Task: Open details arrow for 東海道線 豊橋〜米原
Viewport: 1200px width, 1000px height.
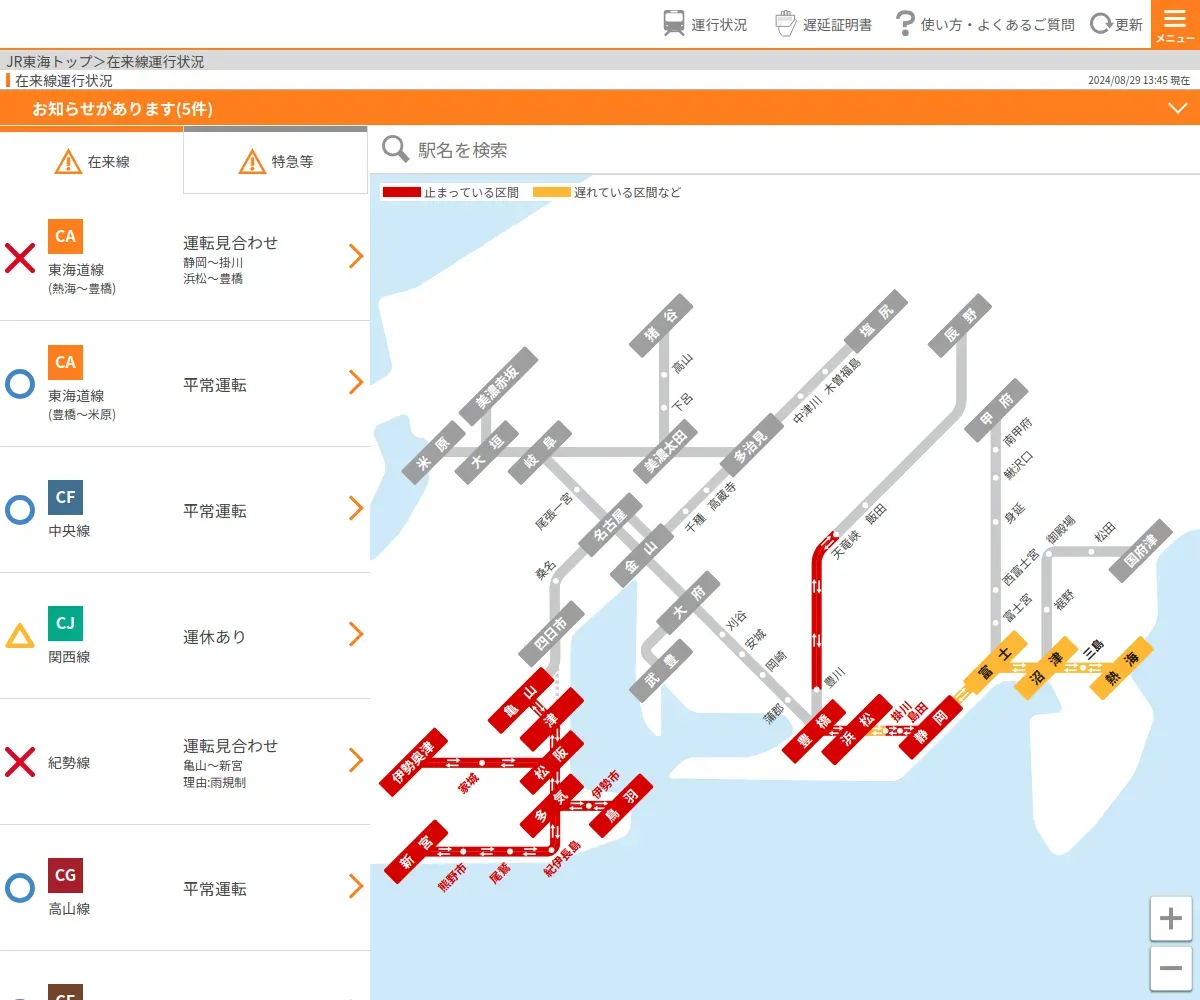Action: pos(355,382)
